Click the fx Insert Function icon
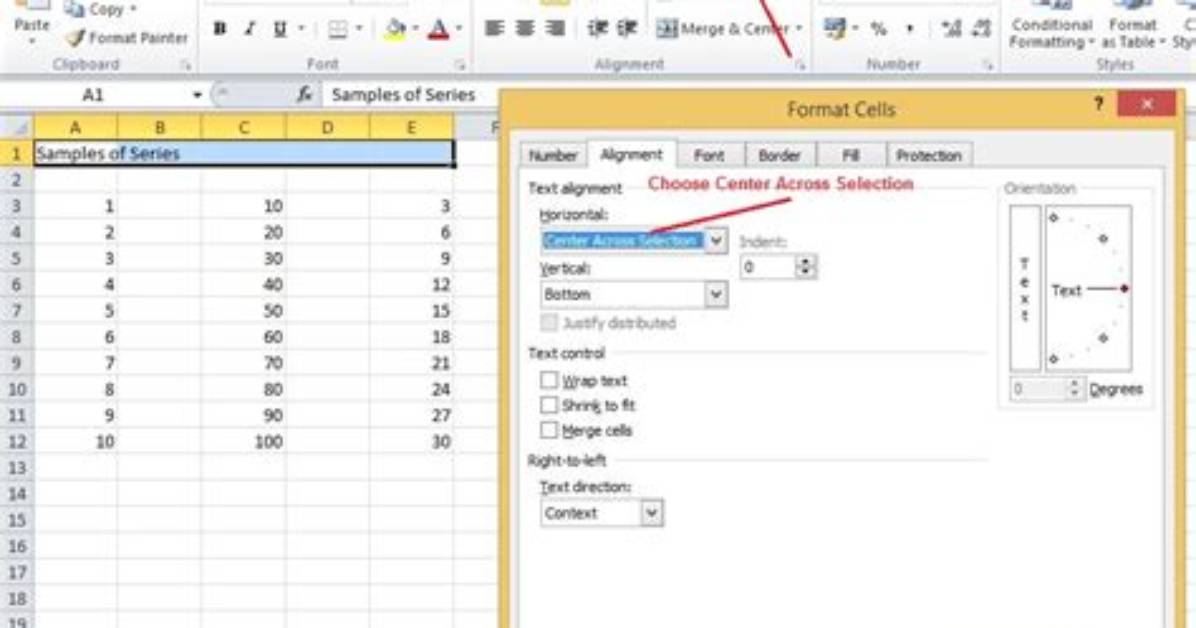The width and height of the screenshot is (1196, 628). coord(304,95)
